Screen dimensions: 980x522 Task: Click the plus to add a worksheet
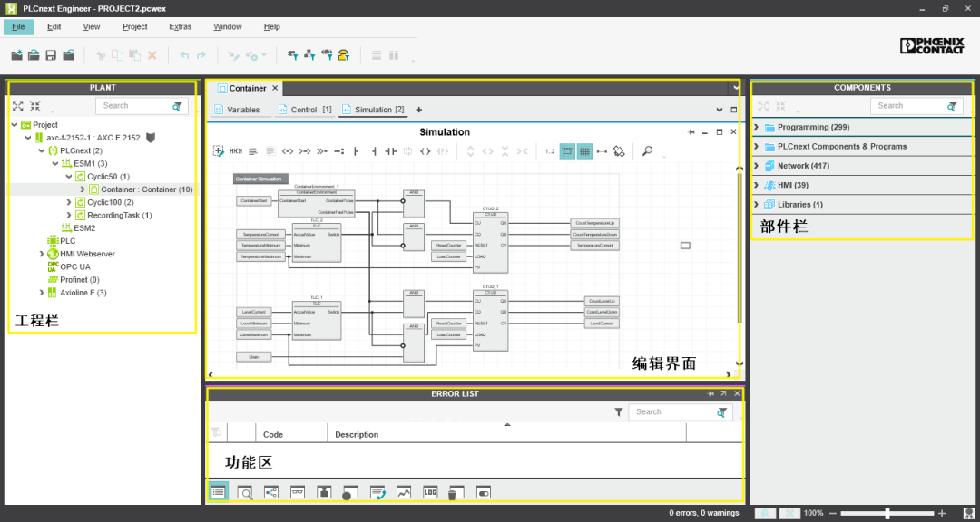[x=419, y=110]
